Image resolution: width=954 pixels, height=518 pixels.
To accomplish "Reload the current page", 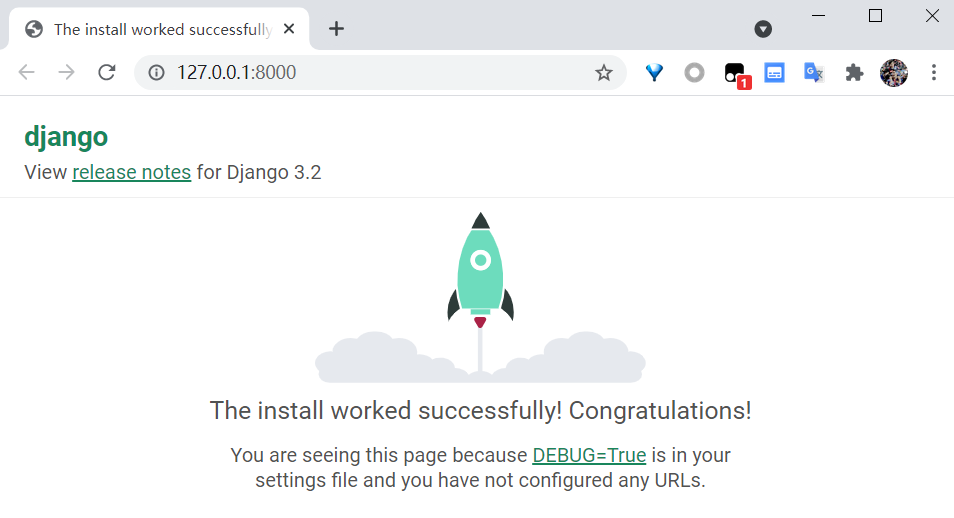I will 107,72.
